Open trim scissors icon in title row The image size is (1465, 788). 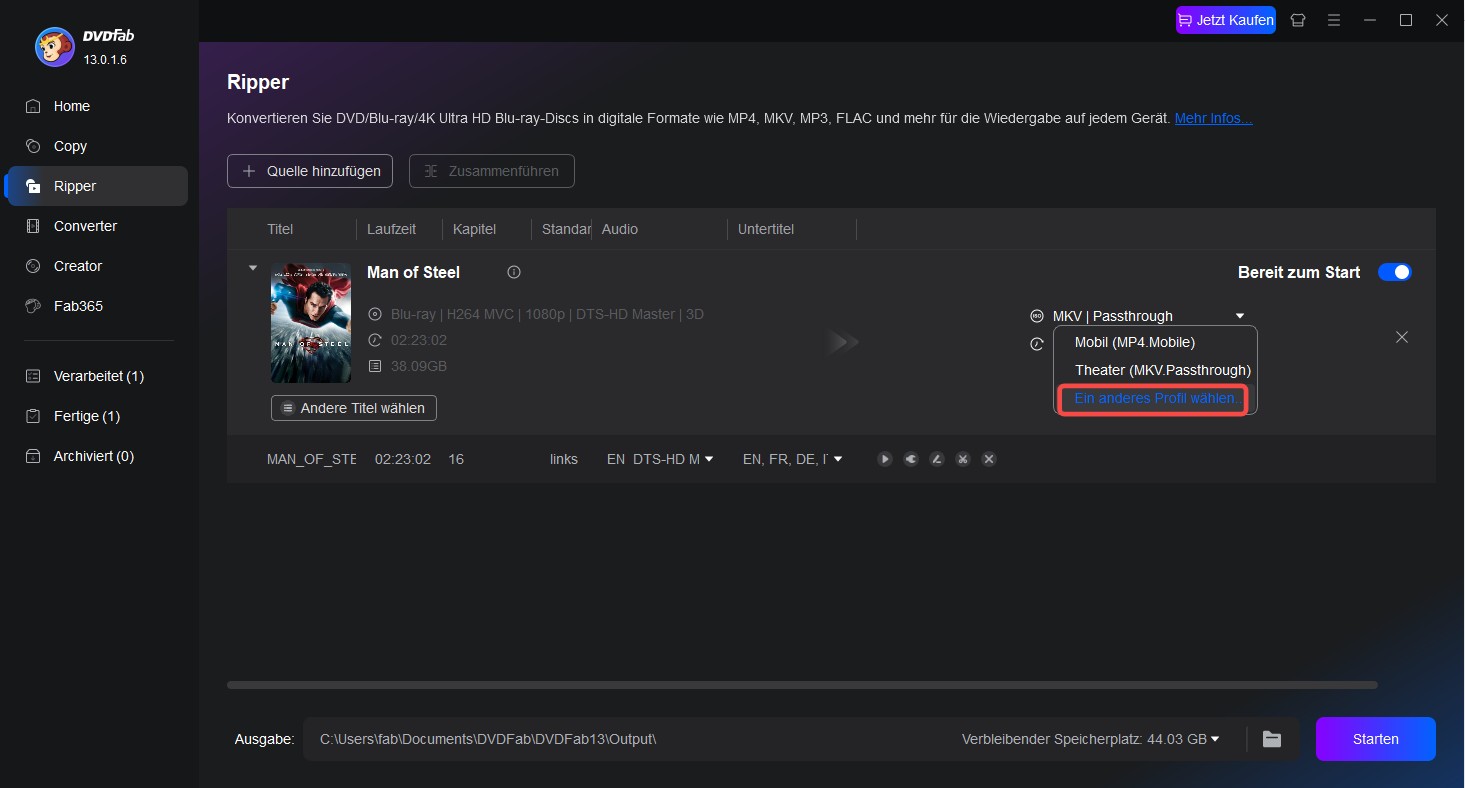pos(963,459)
